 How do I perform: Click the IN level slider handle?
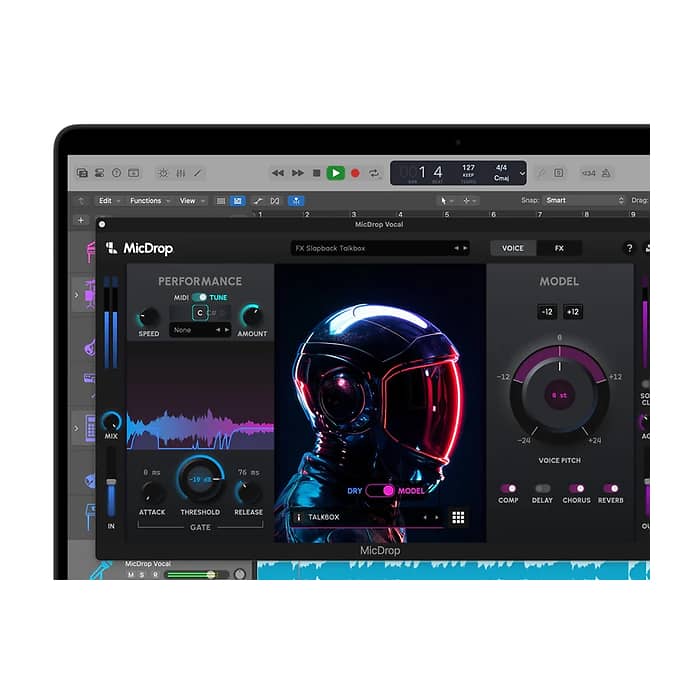click(111, 483)
